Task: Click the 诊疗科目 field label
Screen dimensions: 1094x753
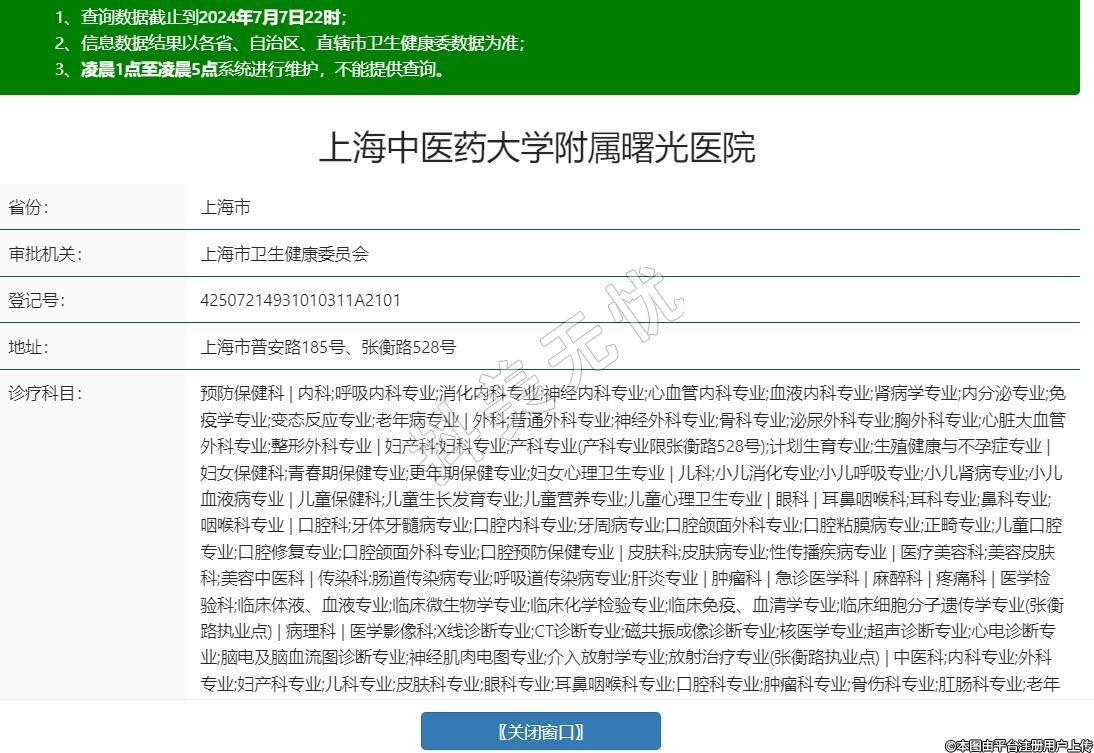Action: click(45, 393)
